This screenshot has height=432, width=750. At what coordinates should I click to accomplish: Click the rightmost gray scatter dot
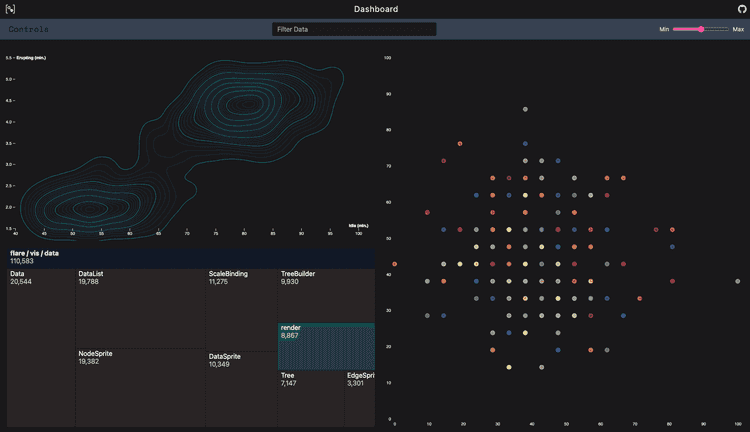(x=738, y=281)
